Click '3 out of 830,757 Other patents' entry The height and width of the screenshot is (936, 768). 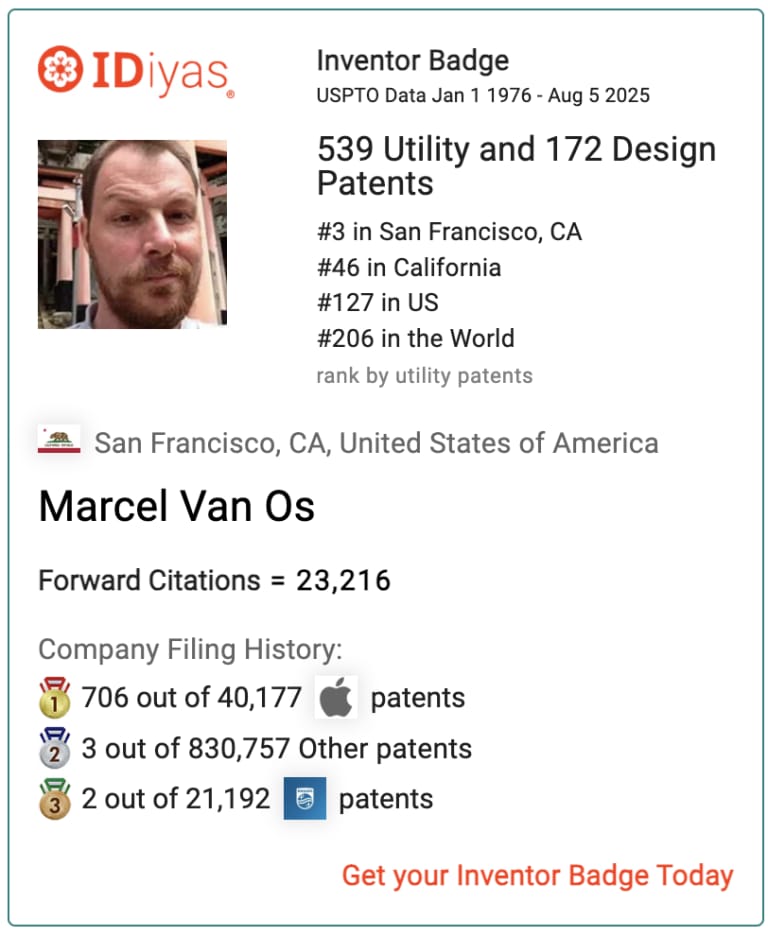point(277,749)
